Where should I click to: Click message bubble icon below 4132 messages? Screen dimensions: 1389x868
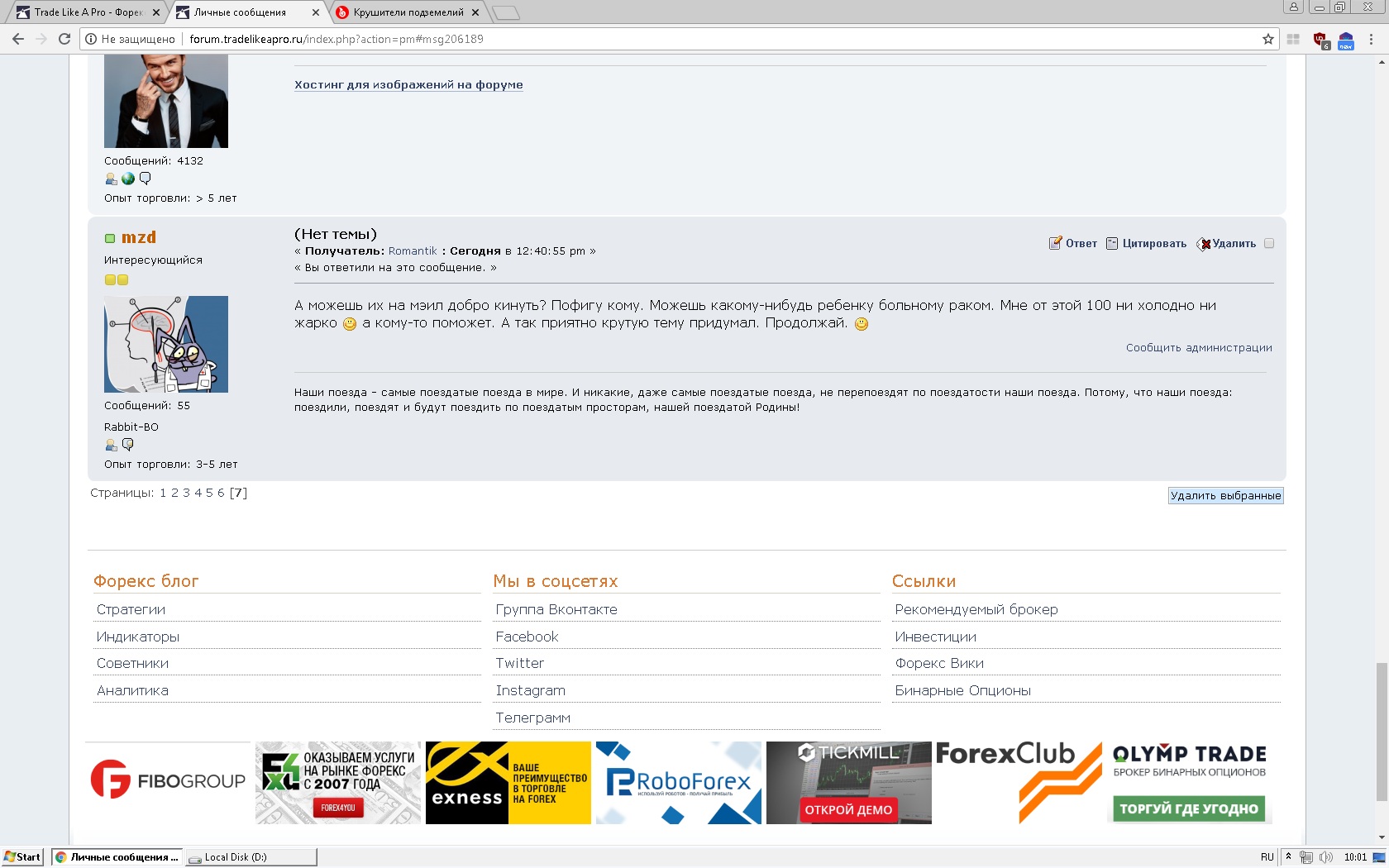coord(146,179)
